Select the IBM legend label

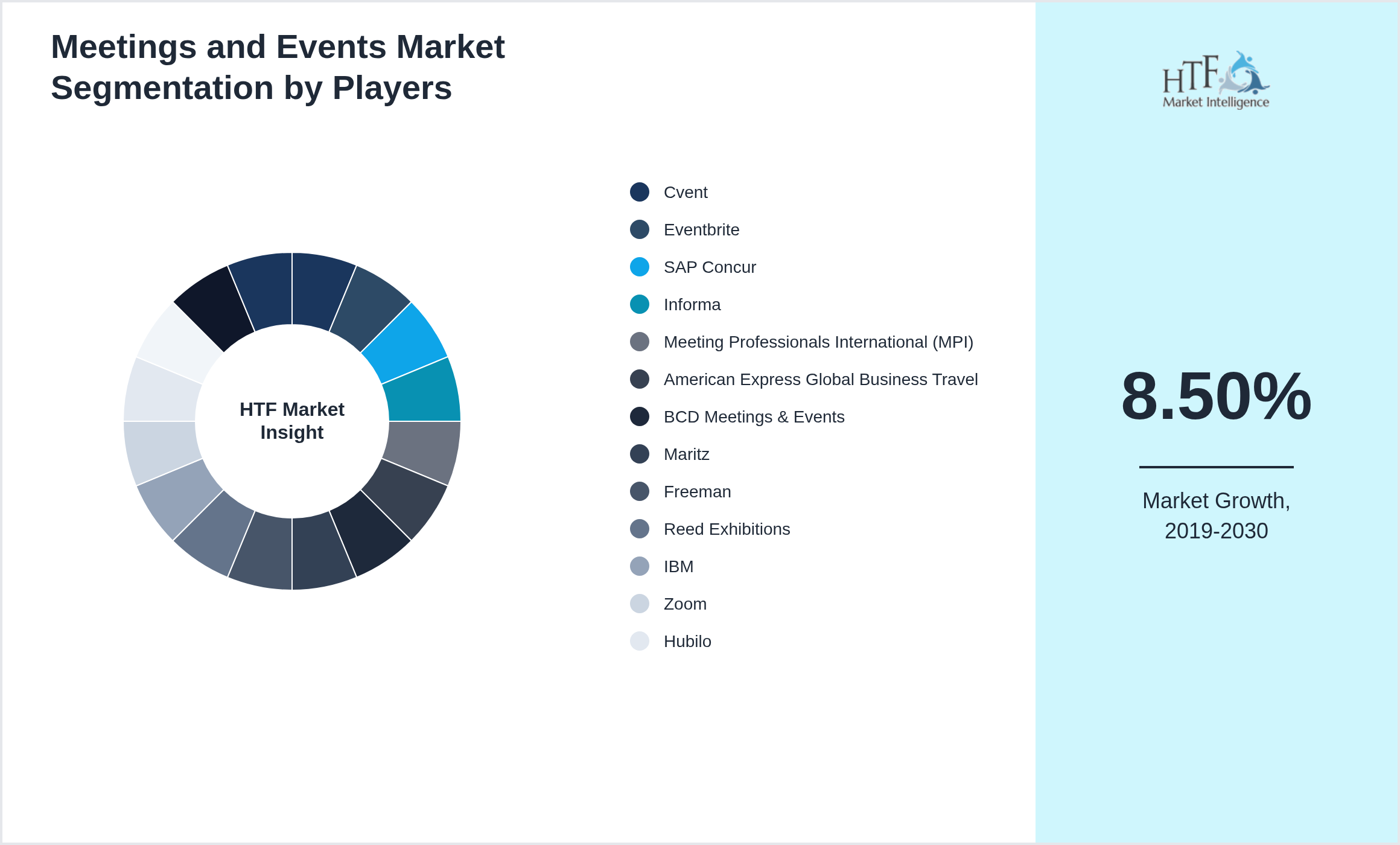click(678, 566)
